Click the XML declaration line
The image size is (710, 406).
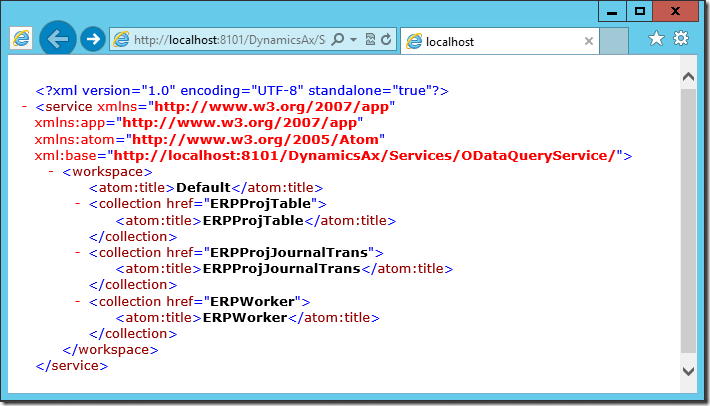click(242, 91)
